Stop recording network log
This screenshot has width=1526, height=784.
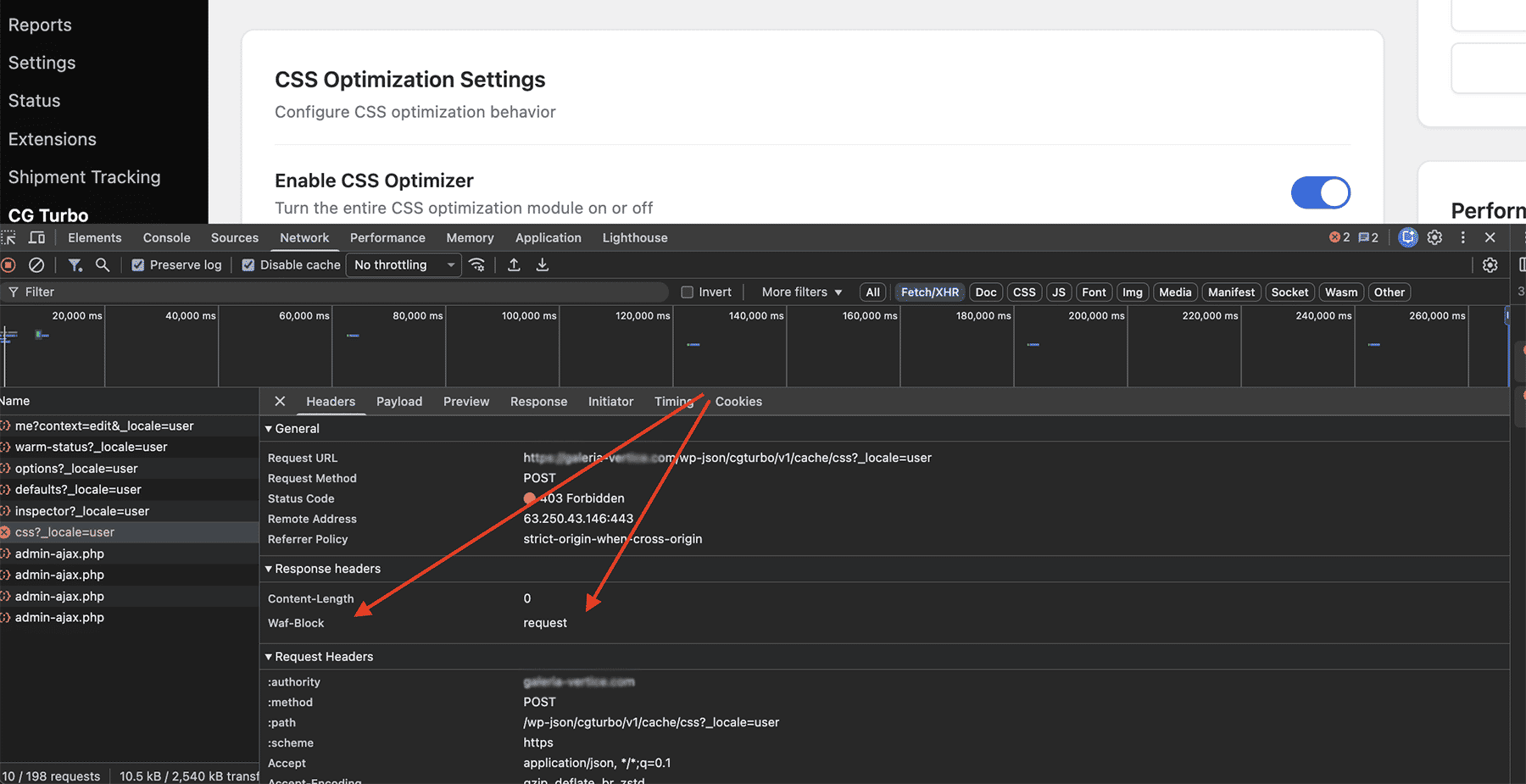8,265
